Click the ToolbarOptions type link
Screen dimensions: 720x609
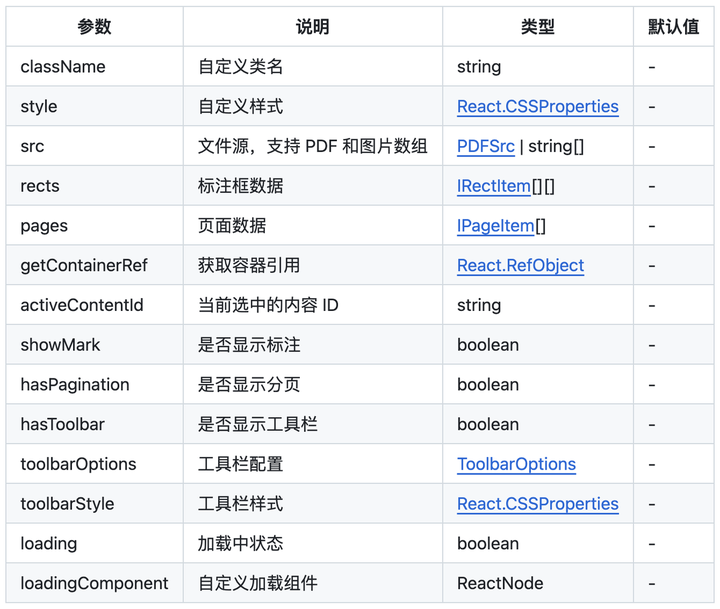(x=516, y=464)
